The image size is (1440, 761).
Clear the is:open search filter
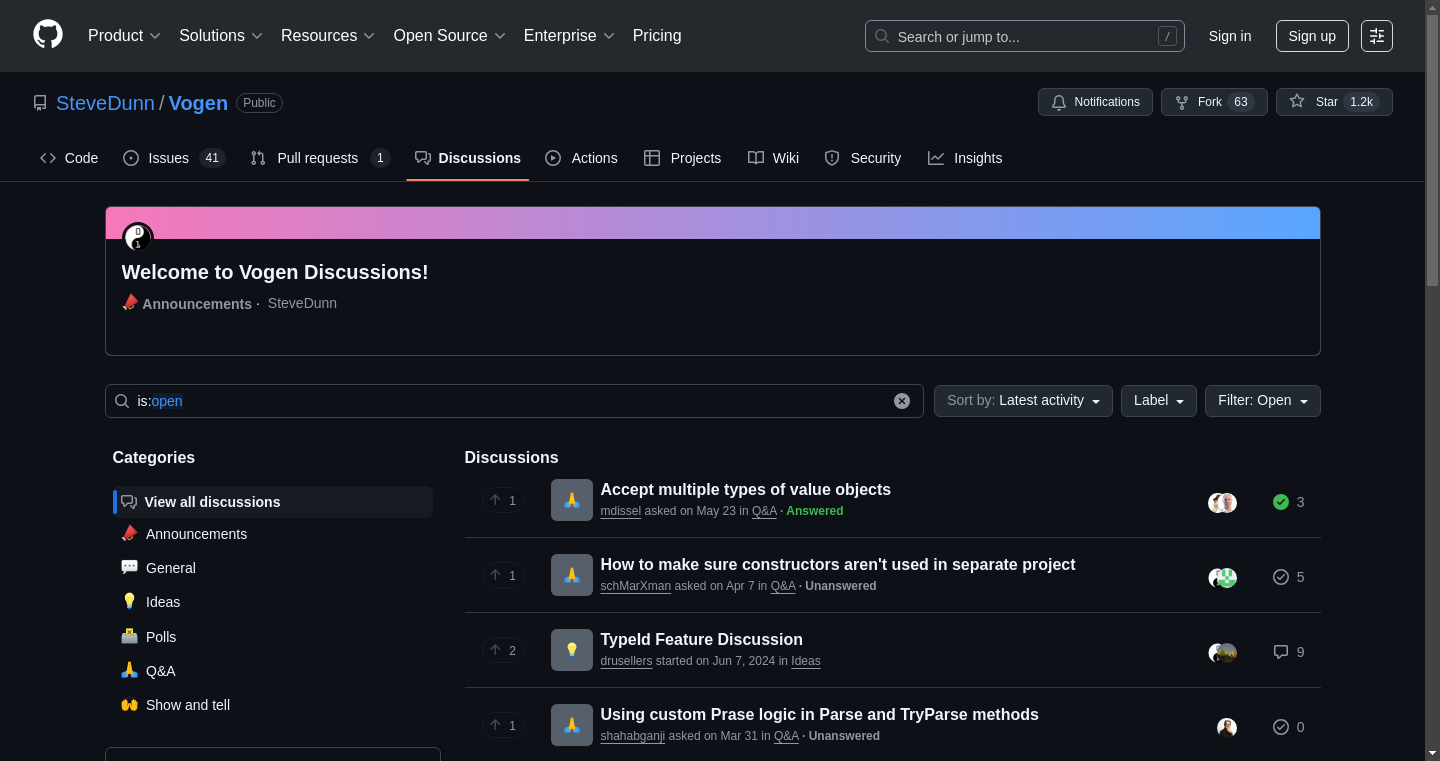point(902,401)
